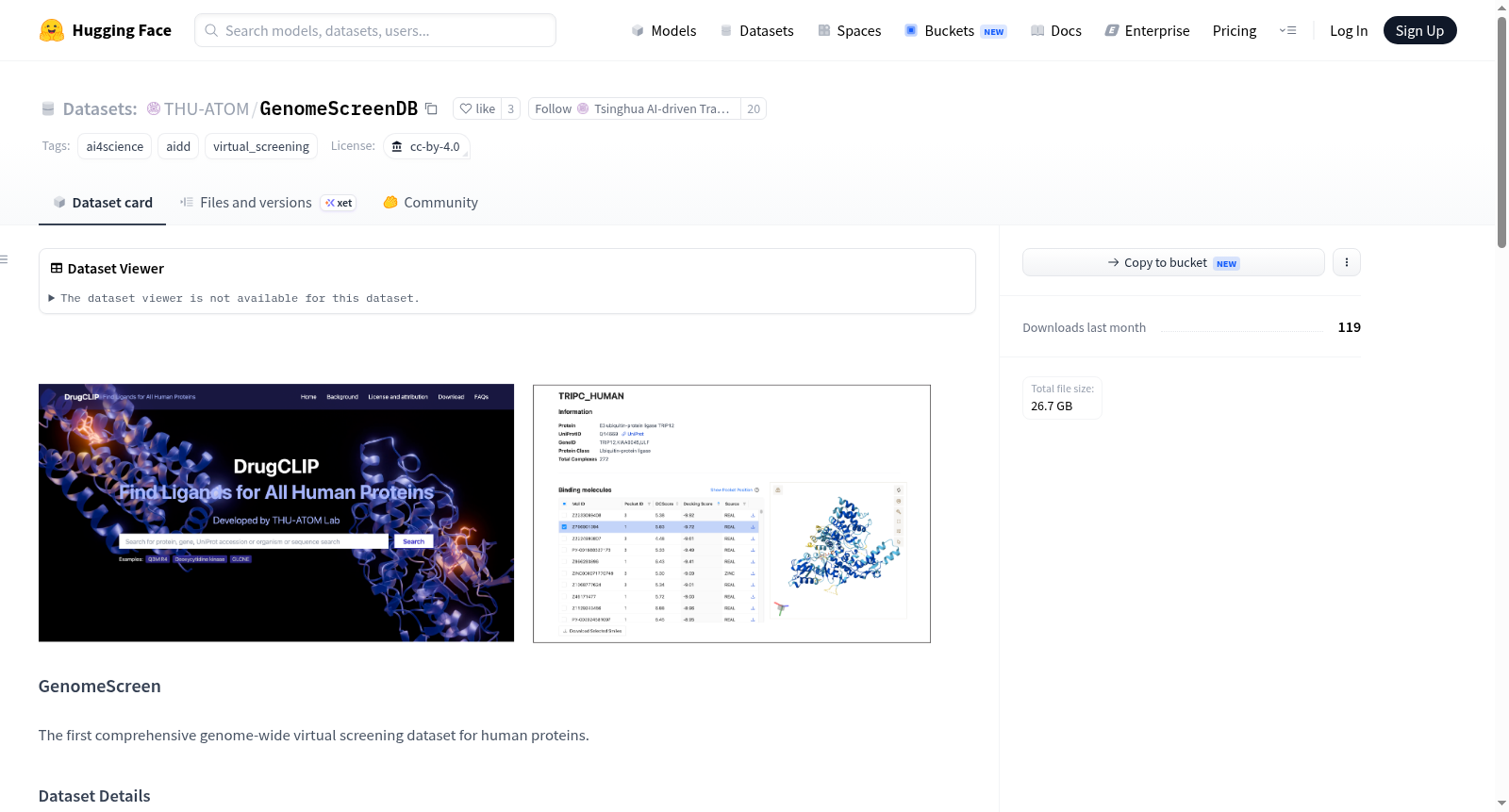Image resolution: width=1509 pixels, height=812 pixels.
Task: Open the Docs page
Action: pos(1055,30)
